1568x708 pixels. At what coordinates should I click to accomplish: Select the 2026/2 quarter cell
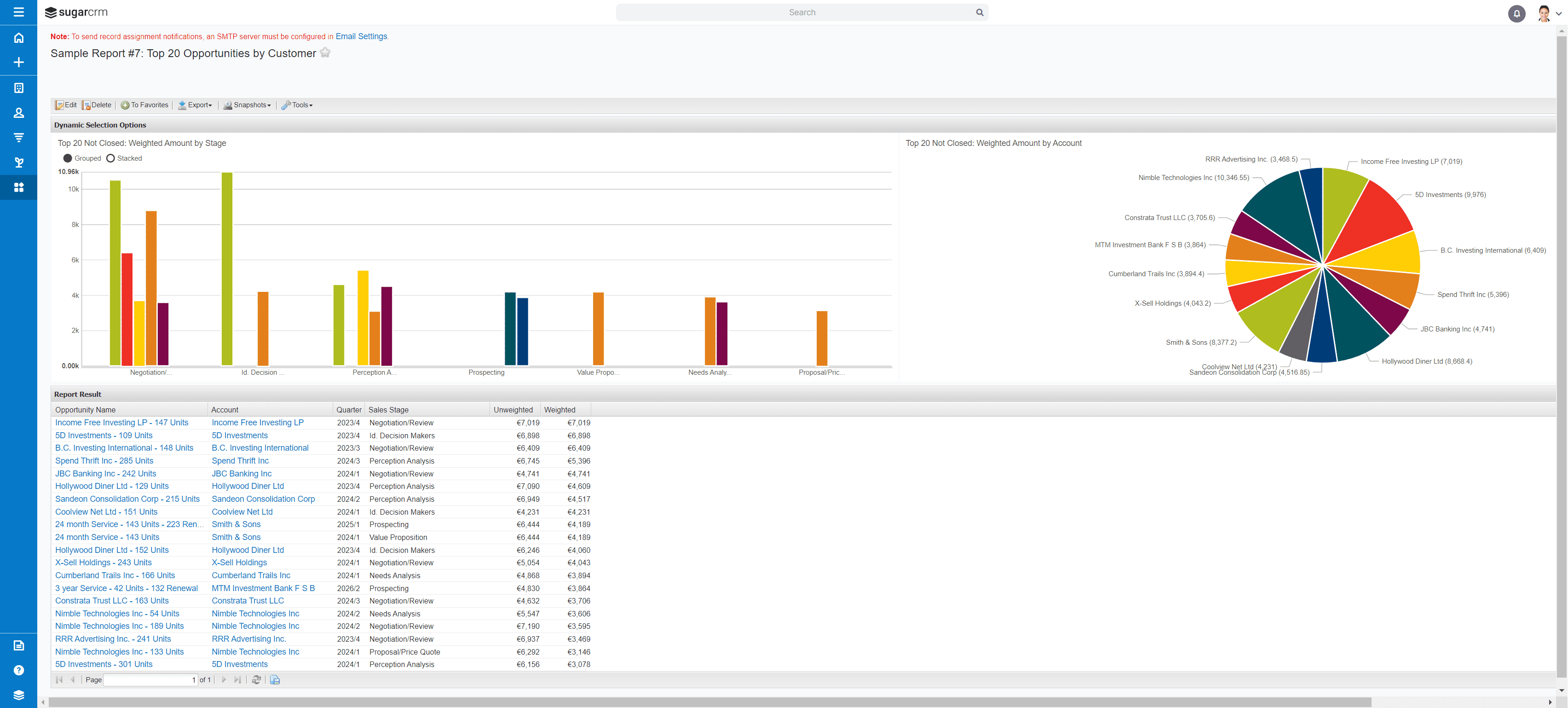[348, 588]
